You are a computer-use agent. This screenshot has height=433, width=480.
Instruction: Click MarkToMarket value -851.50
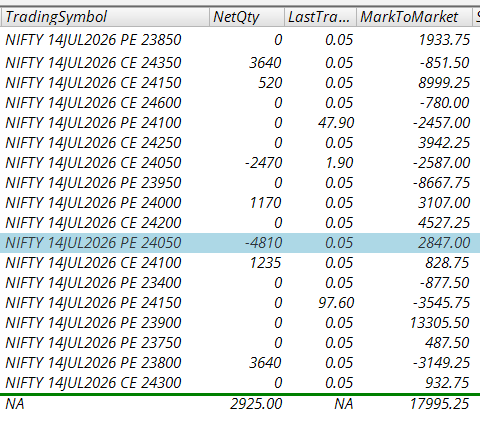(x=445, y=63)
